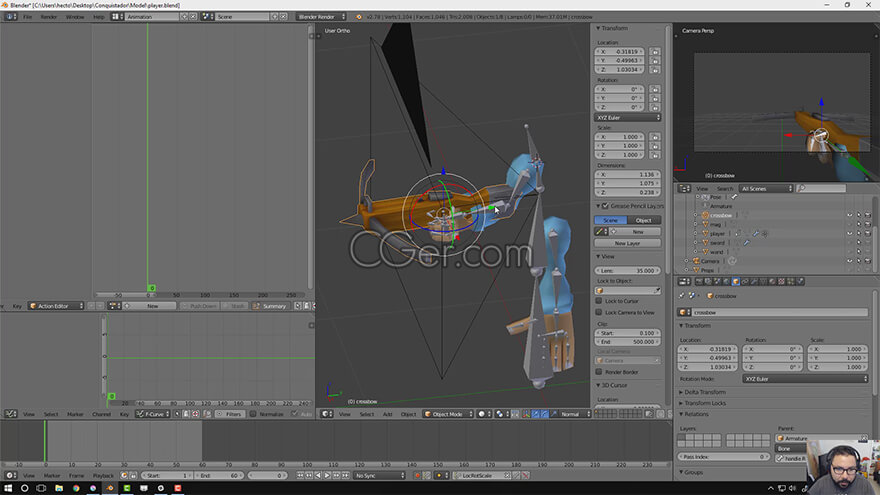Toggle selectability arrow of the mag object
880x495 pixels.
[x=859, y=224]
